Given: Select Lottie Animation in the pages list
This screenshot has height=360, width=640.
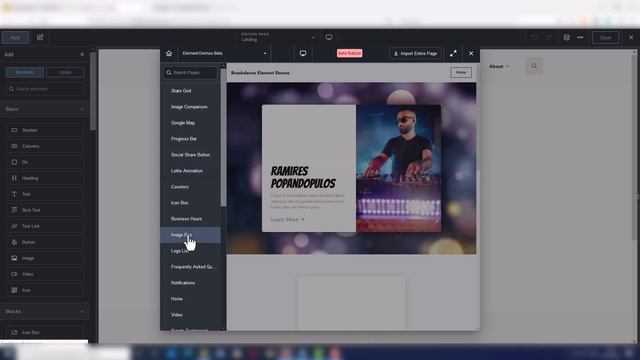Looking at the screenshot, I should pyautogui.click(x=190, y=171).
